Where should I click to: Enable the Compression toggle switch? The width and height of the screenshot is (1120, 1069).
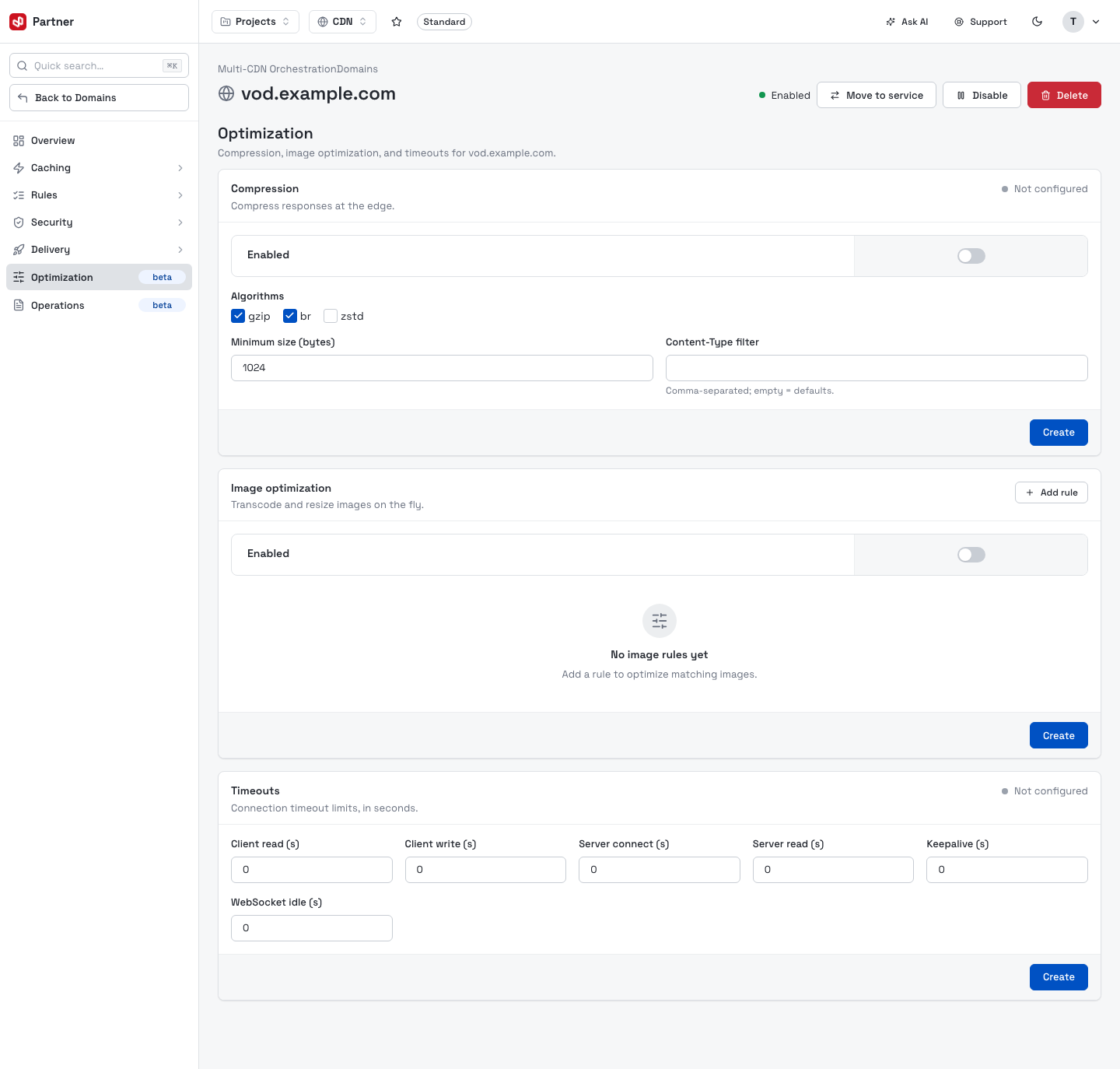[x=971, y=256]
